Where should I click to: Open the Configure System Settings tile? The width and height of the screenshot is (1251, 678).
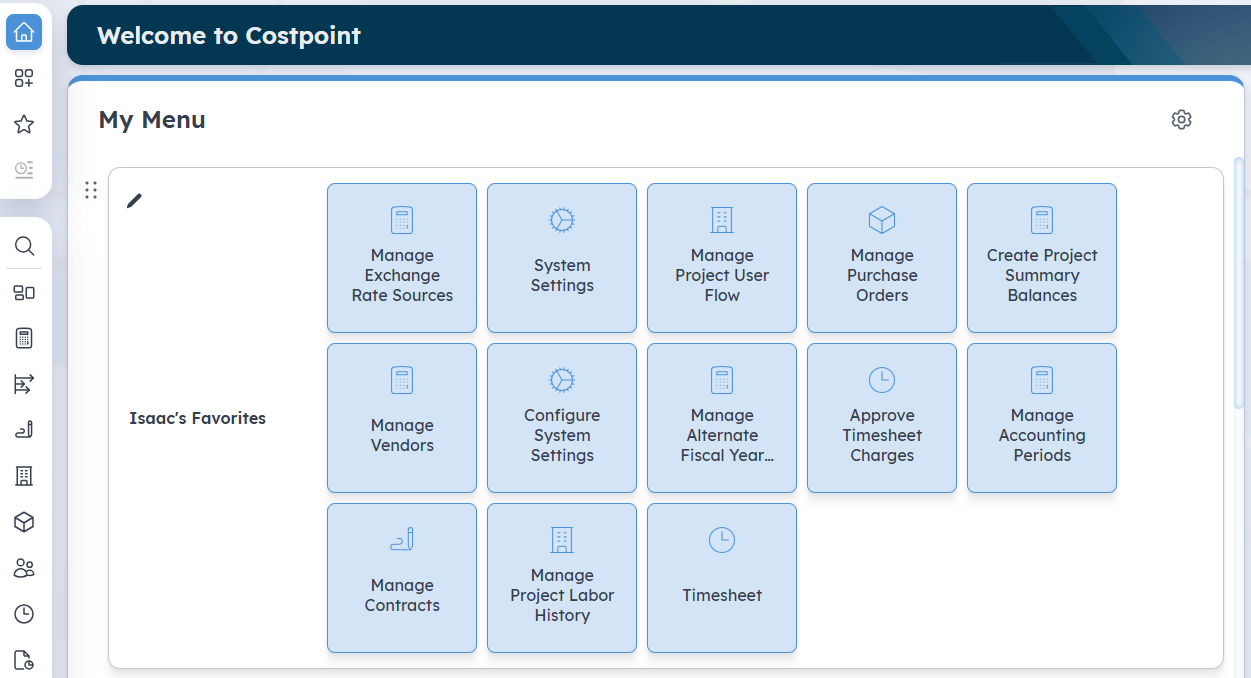tap(562, 418)
